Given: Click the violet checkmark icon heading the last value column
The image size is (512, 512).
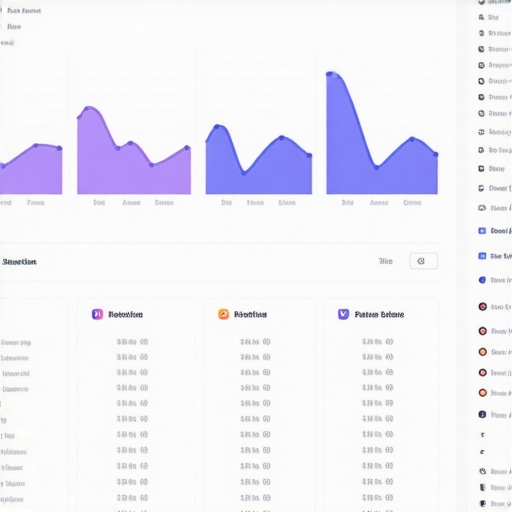Looking at the screenshot, I should (x=343, y=314).
